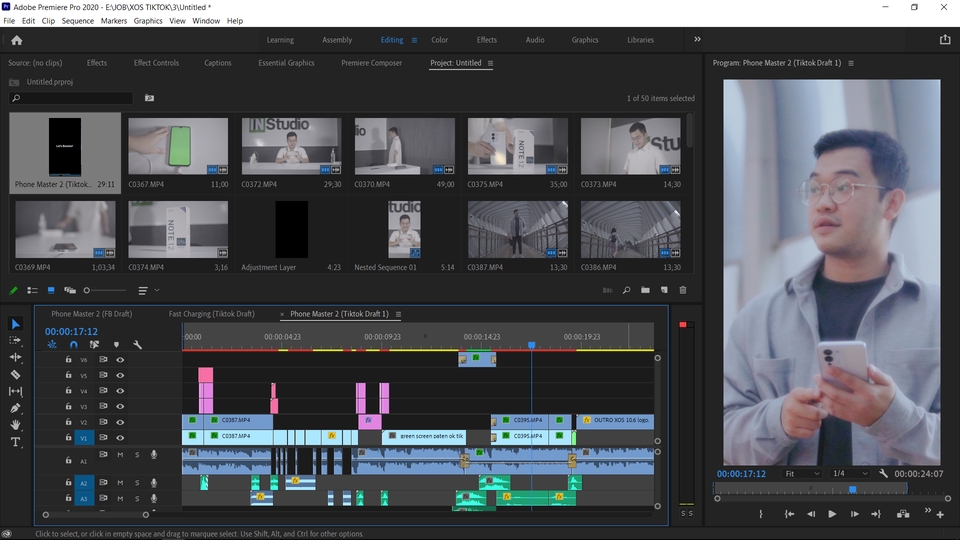Click the Add Marker icon in timeline

(x=116, y=345)
